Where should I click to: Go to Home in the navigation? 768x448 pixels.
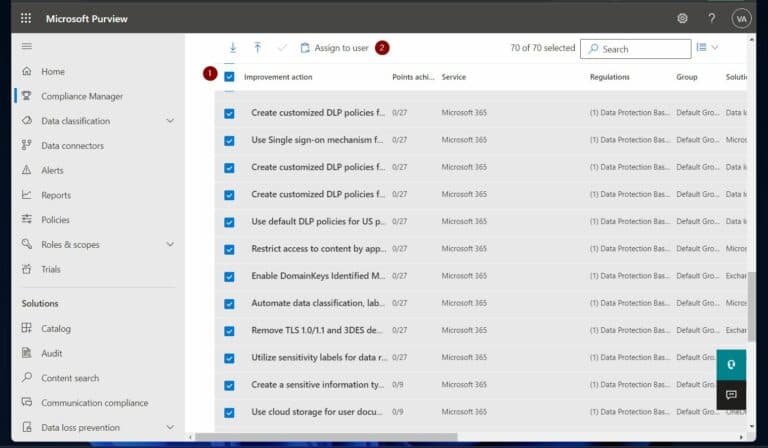(x=53, y=71)
